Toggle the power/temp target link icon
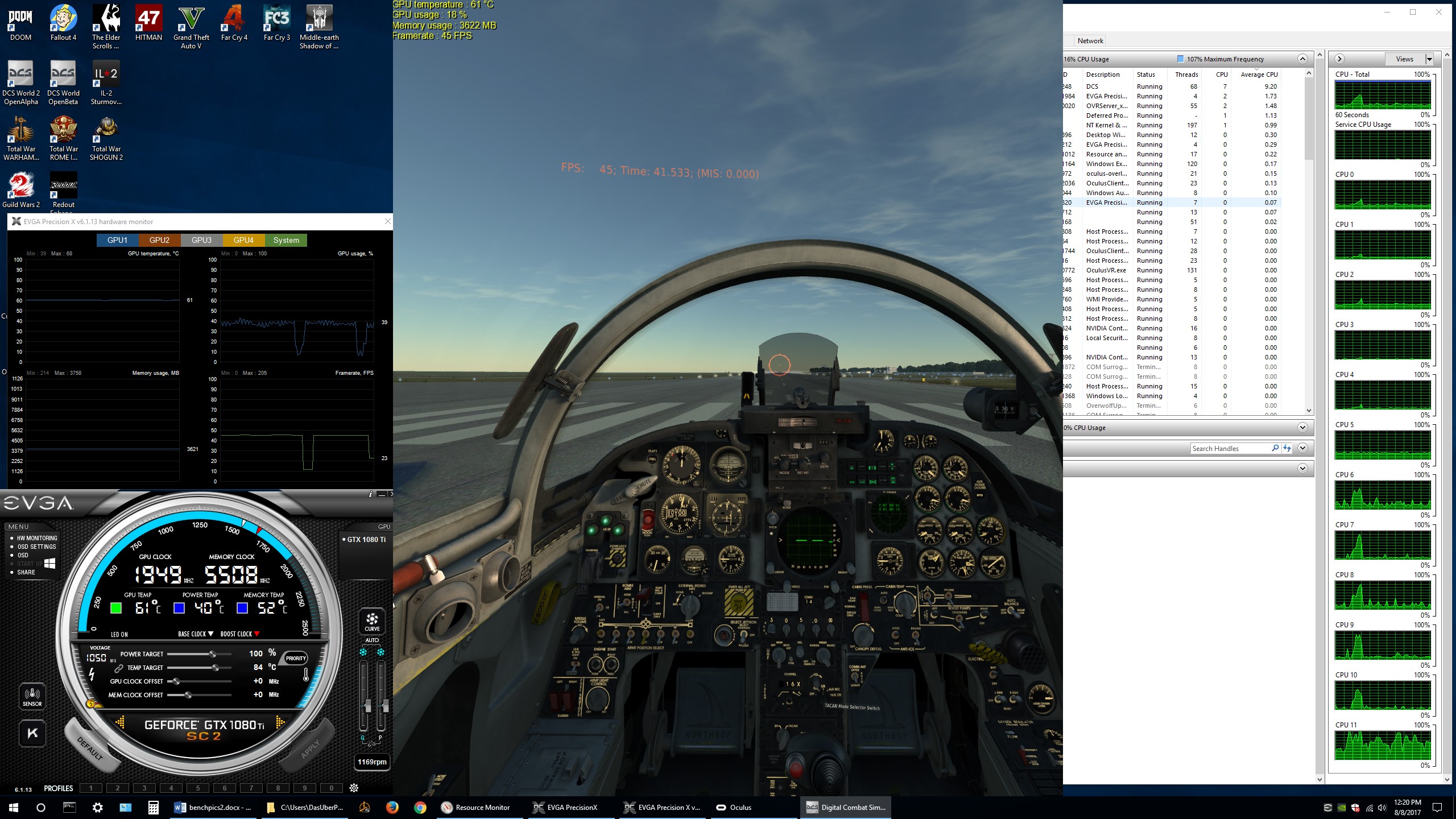This screenshot has height=819, width=1456. [119, 668]
